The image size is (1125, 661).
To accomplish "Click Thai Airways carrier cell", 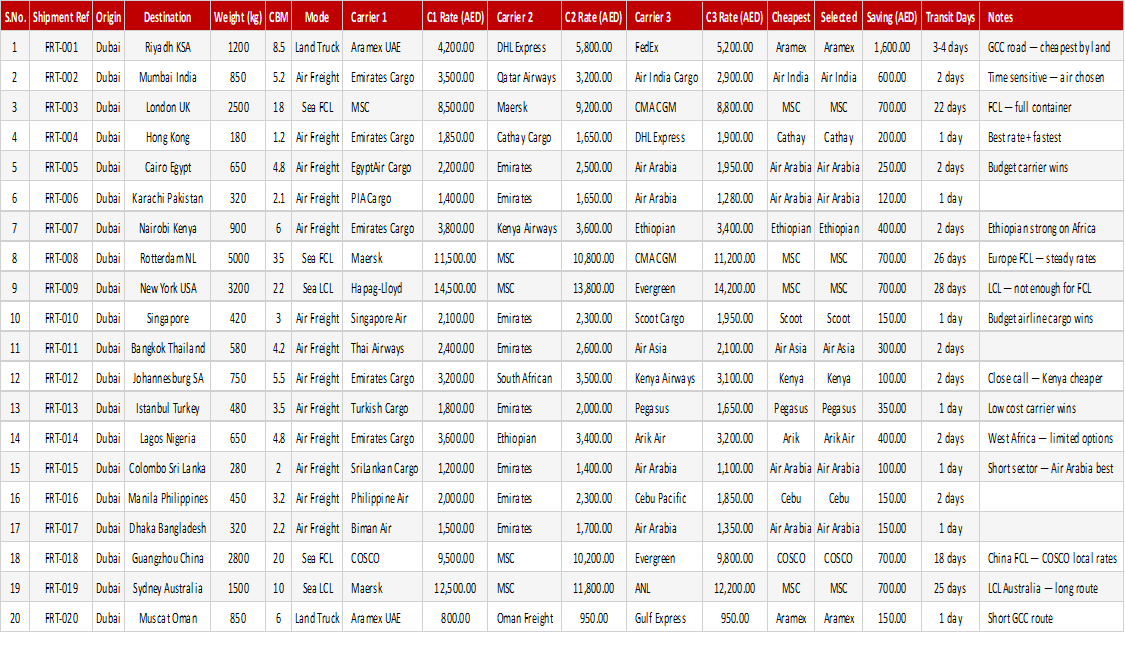I will click(x=382, y=349).
